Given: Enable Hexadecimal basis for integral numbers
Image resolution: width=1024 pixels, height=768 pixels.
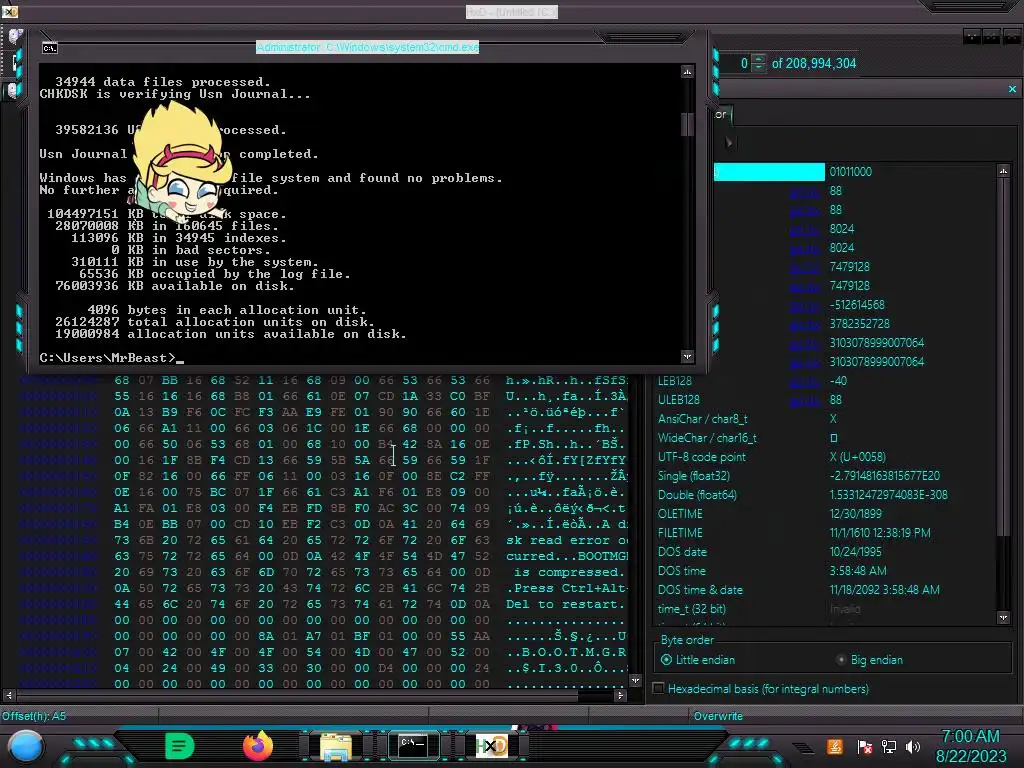Looking at the screenshot, I should point(761,689).
